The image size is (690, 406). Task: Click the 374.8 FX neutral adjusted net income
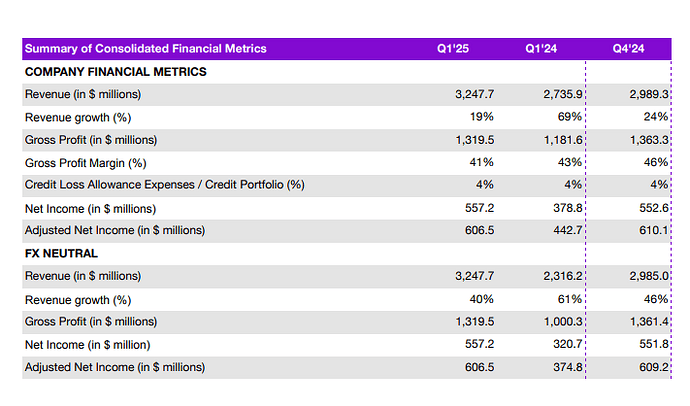566,367
